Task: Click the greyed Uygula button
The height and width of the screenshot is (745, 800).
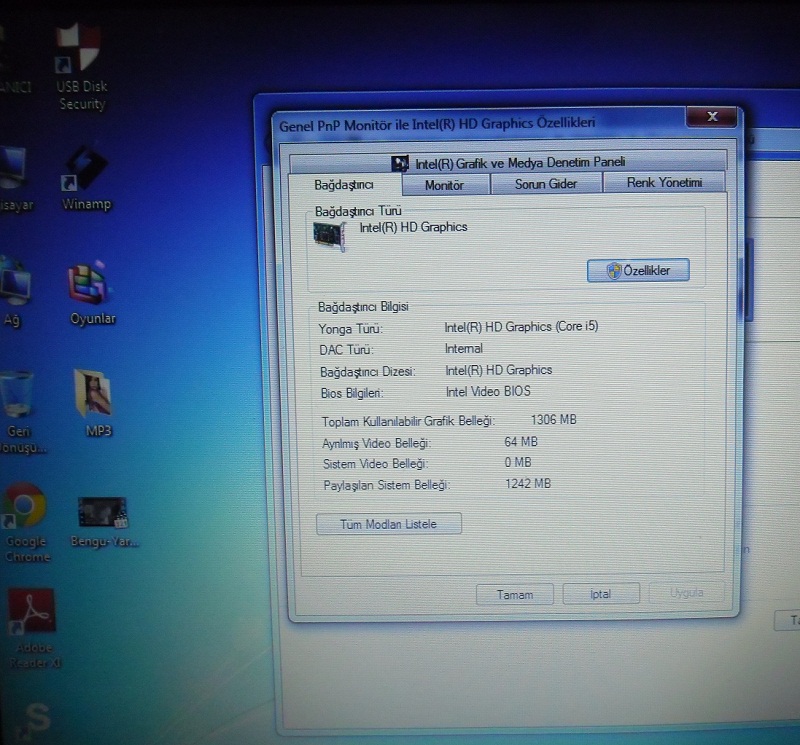Action: coord(687,593)
